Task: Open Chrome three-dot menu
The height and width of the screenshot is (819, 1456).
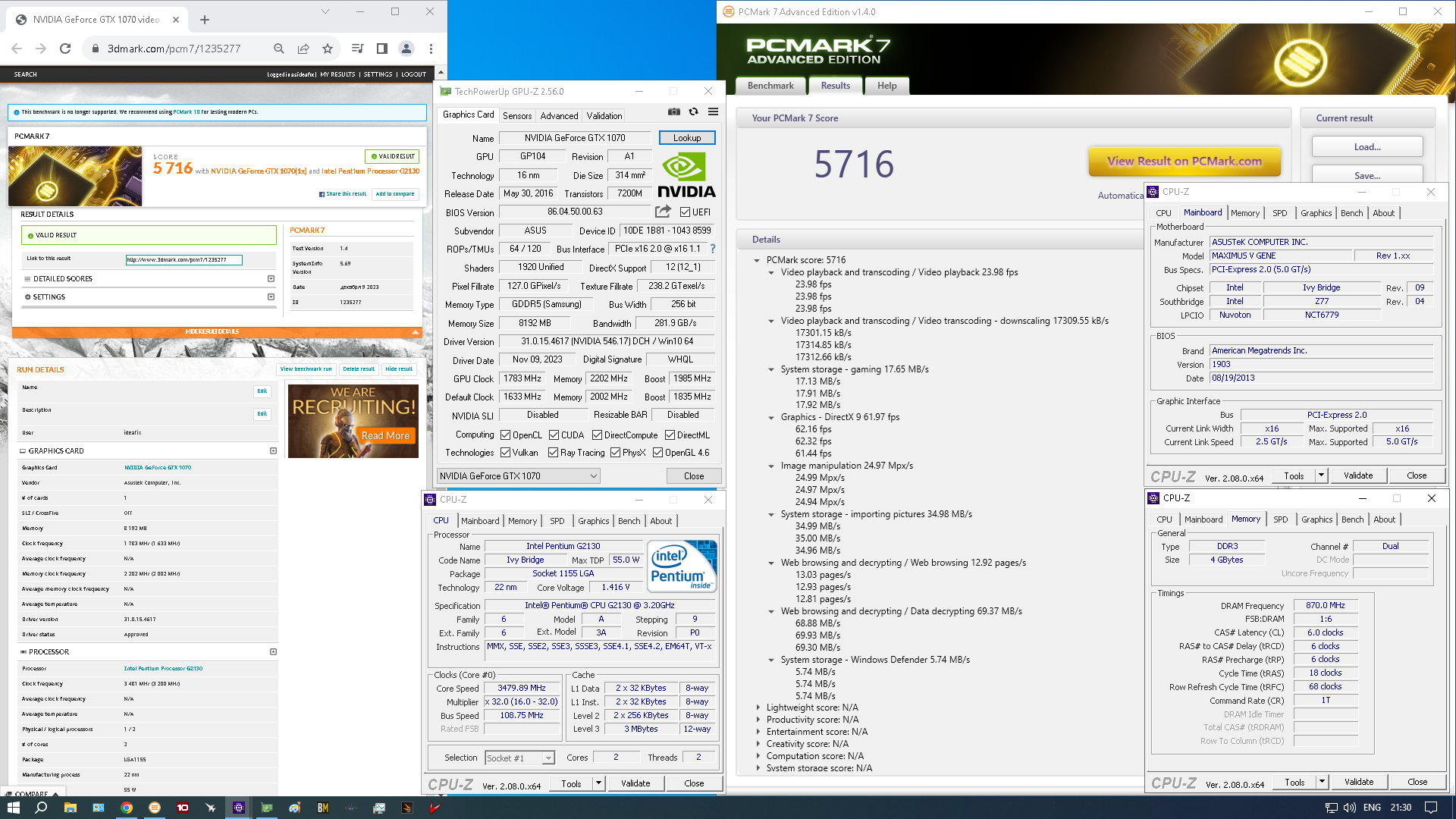Action: 431,49
